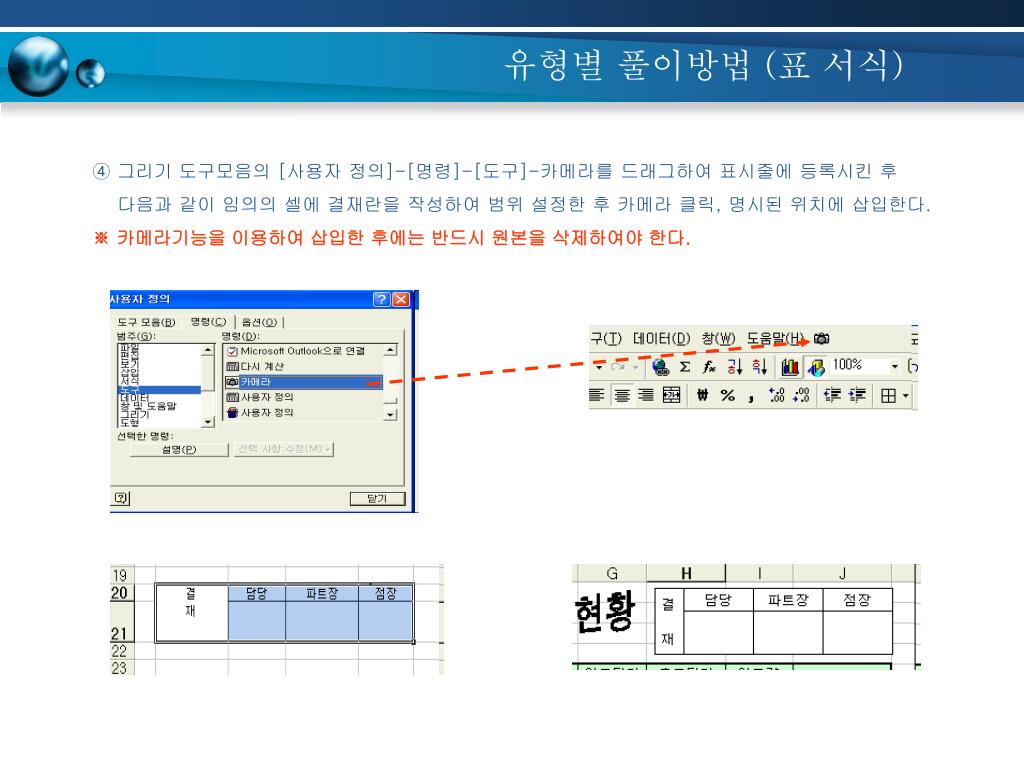This screenshot has height=768, width=1024.
Task: Open the Chart Wizard icon
Action: [x=790, y=367]
